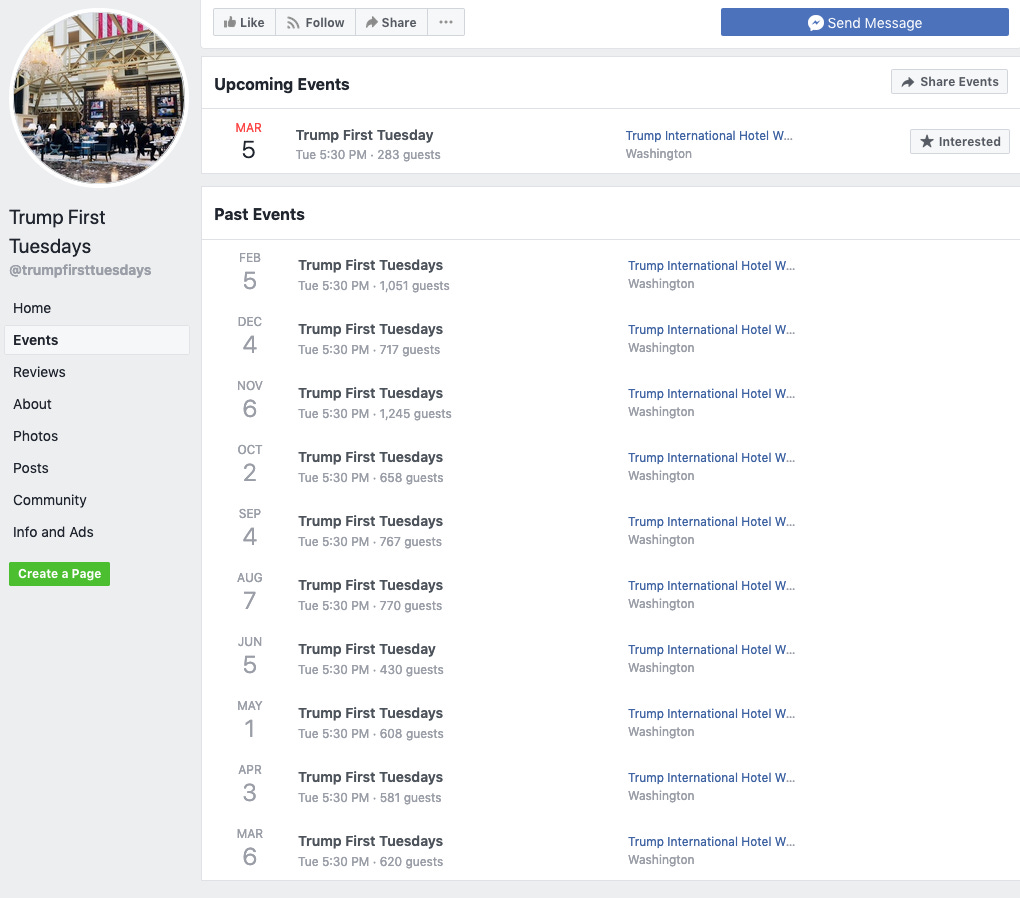The height and width of the screenshot is (898, 1020).
Task: Go to the Posts section
Action: pyautogui.click(x=31, y=468)
